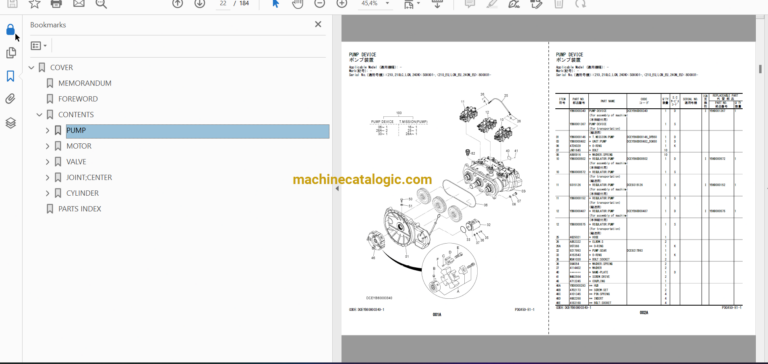
Task: Open the FOREWORD bookmark
Action: (78, 99)
